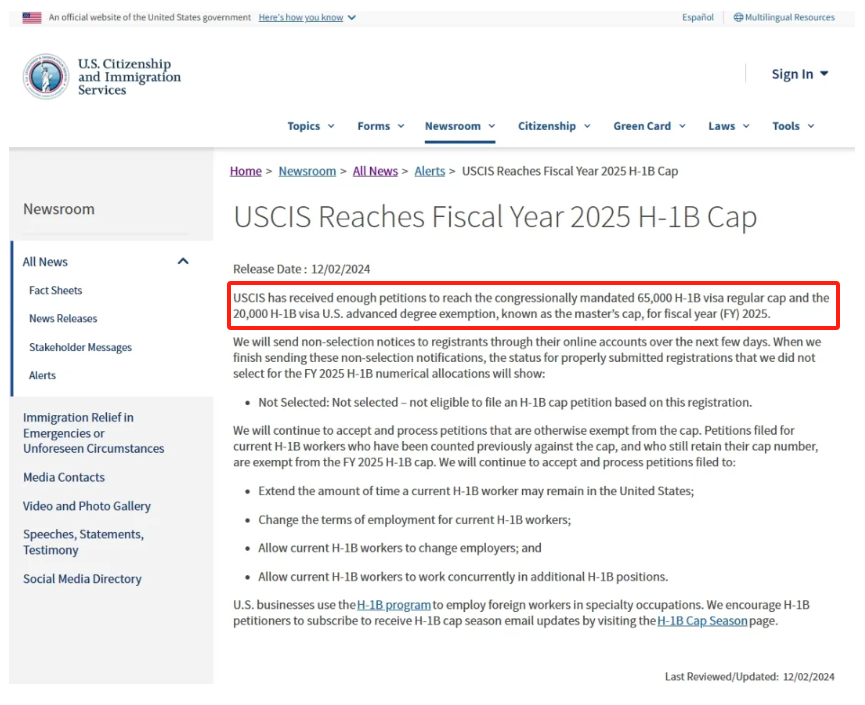
Task: Click the "Extend the amount of time" bullet
Action: click(x=476, y=491)
